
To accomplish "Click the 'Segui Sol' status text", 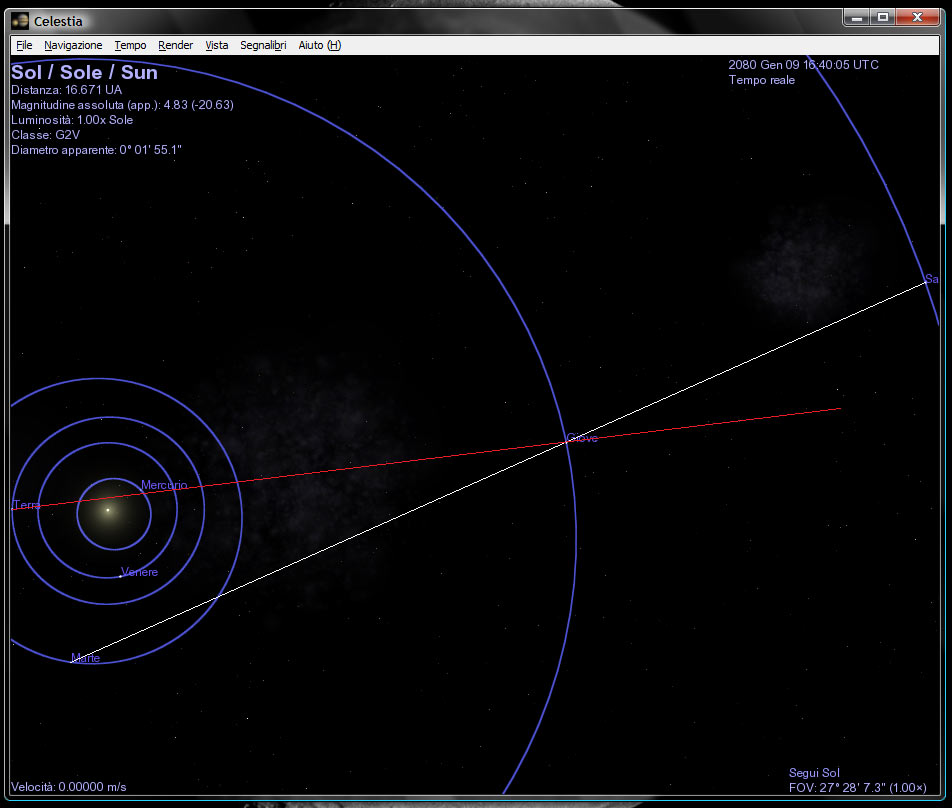I will pos(814,772).
